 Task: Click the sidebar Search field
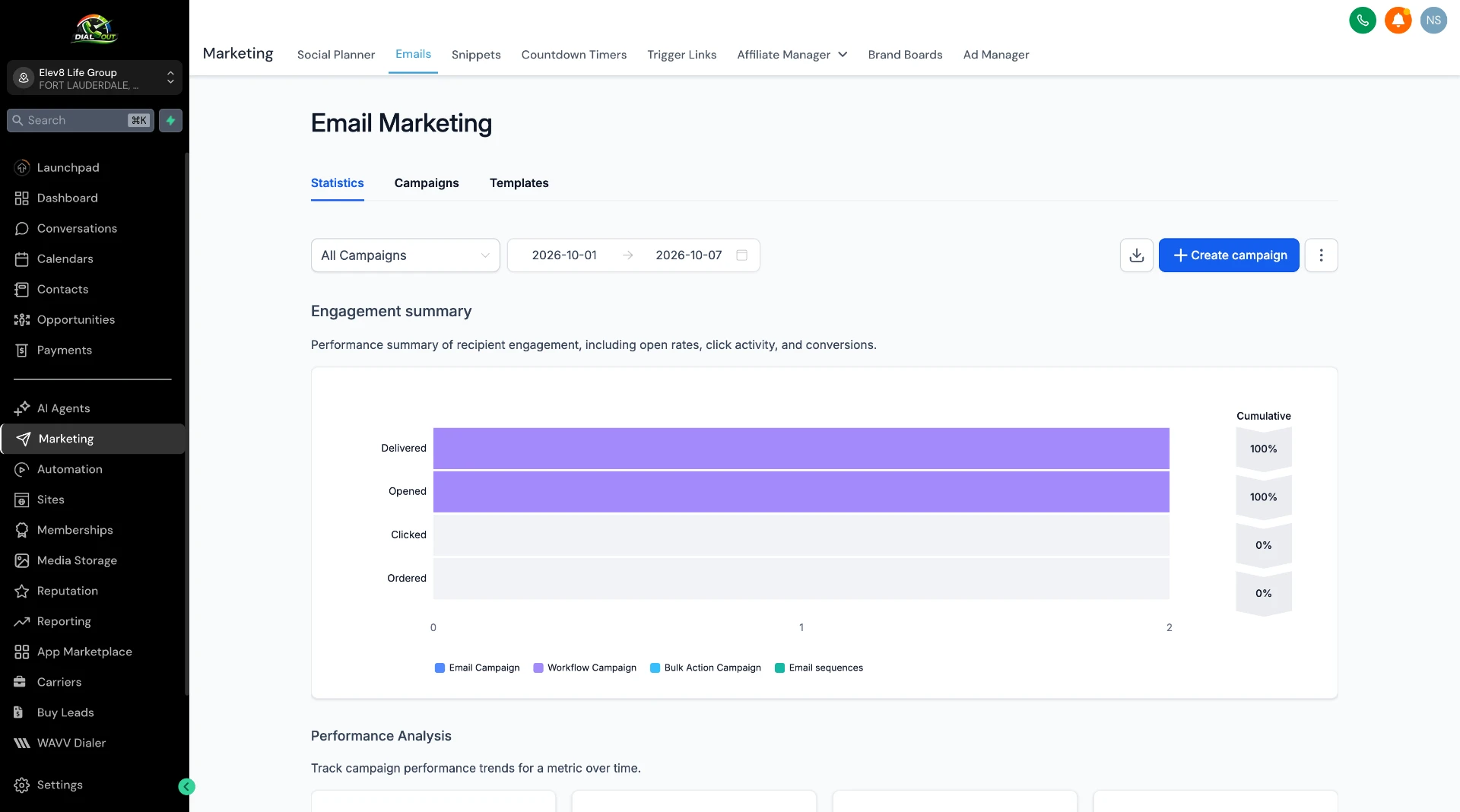[81, 120]
